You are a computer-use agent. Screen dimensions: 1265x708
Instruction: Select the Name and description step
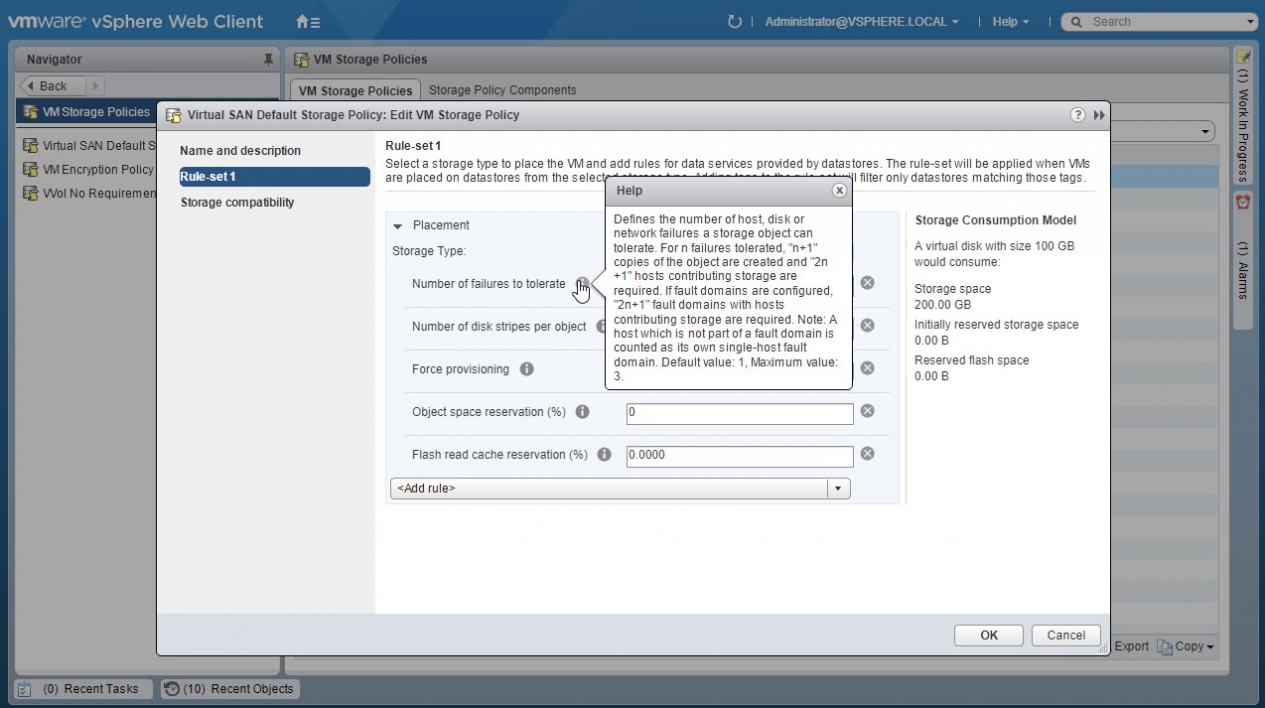pyautogui.click(x=240, y=151)
